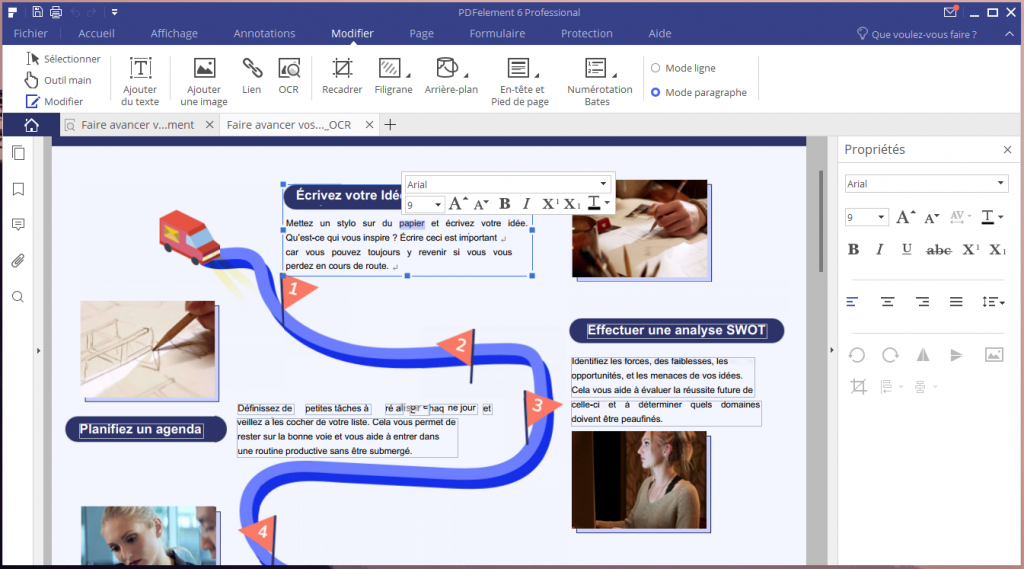This screenshot has width=1024, height=569.
Task: Activate the Outil main hand tool
Action: [x=59, y=80]
